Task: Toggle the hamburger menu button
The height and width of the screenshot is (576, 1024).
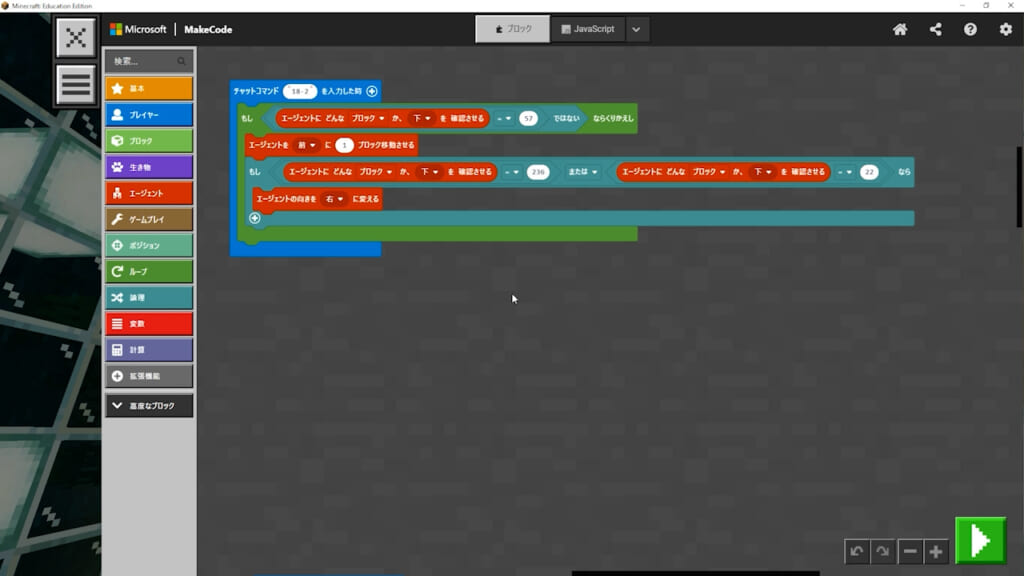Action: 76,84
